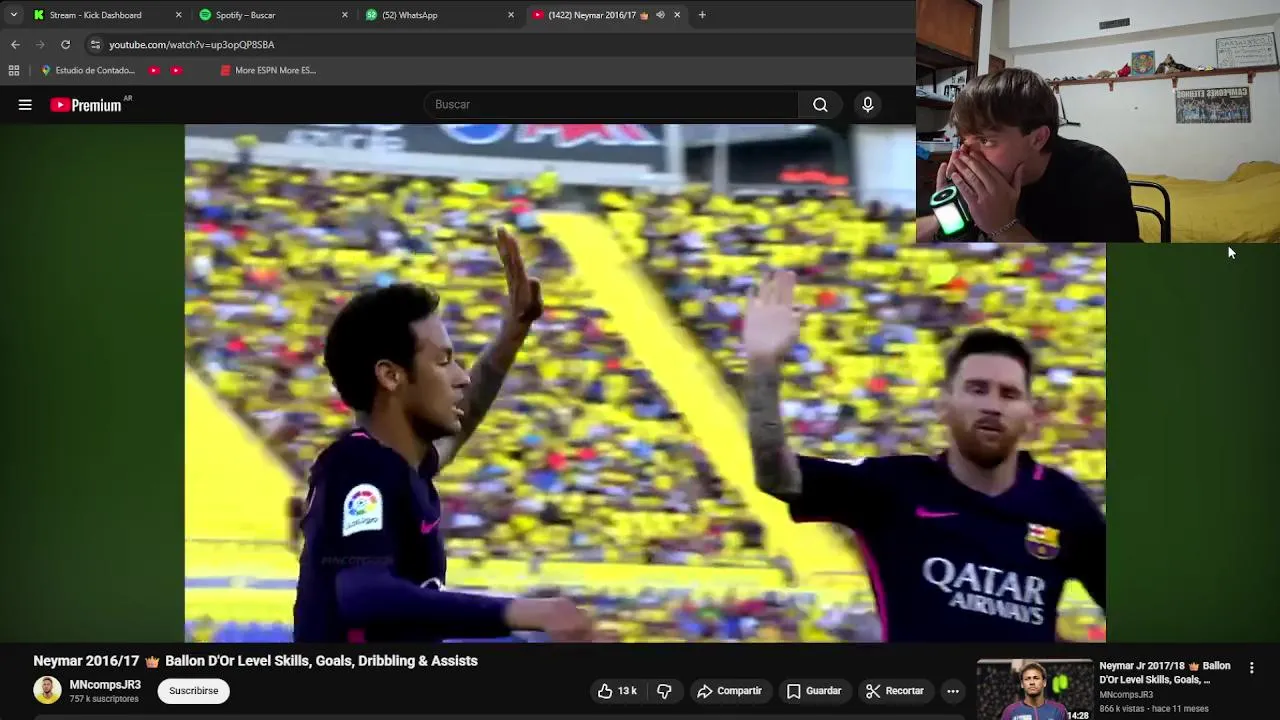Close the Neymar YouTube tab
1280x720 pixels.
tap(677, 15)
